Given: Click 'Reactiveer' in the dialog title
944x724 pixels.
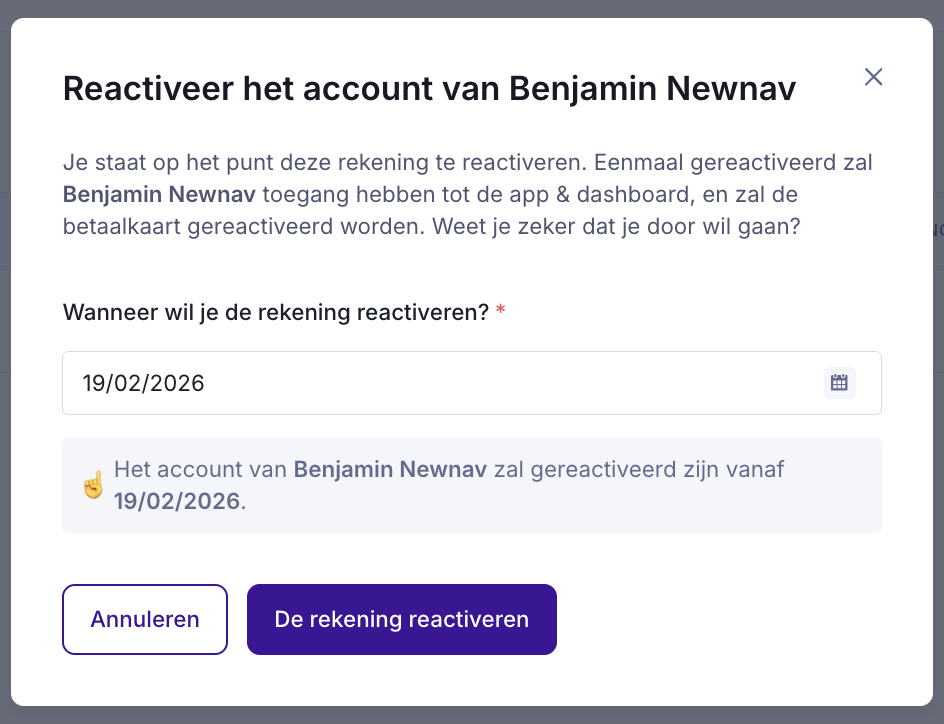Looking at the screenshot, I should coord(145,88).
